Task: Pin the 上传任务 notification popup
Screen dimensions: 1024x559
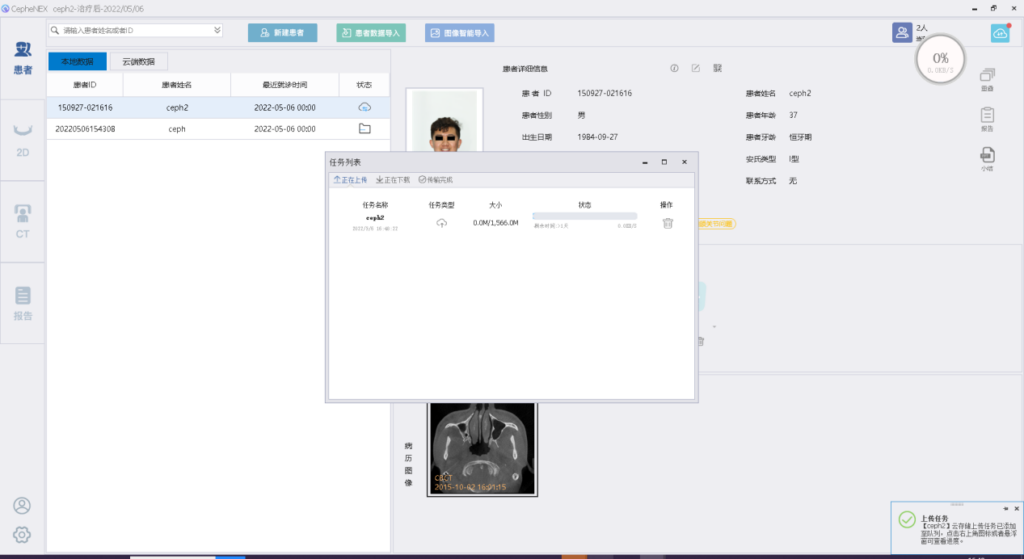Action: pyautogui.click(x=1006, y=509)
